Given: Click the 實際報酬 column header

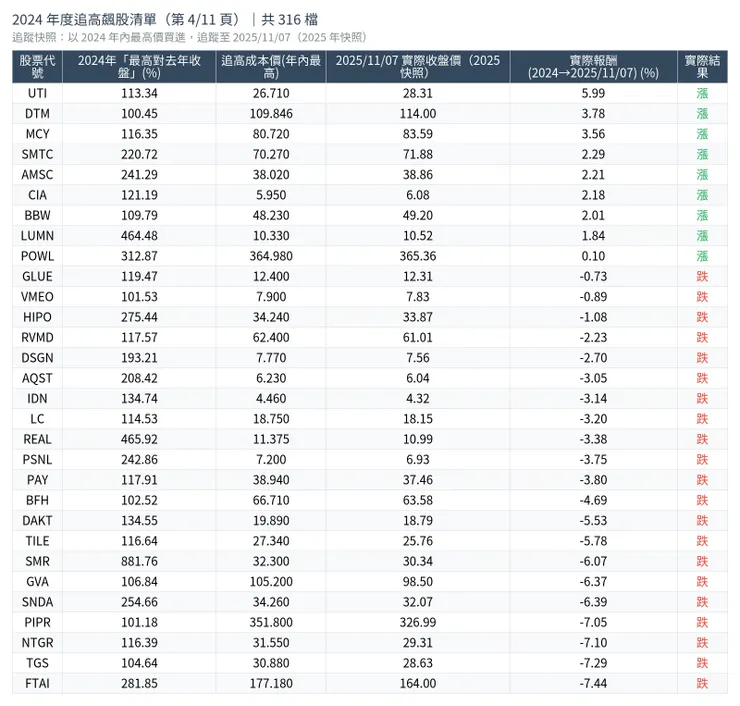Looking at the screenshot, I should click(593, 67).
